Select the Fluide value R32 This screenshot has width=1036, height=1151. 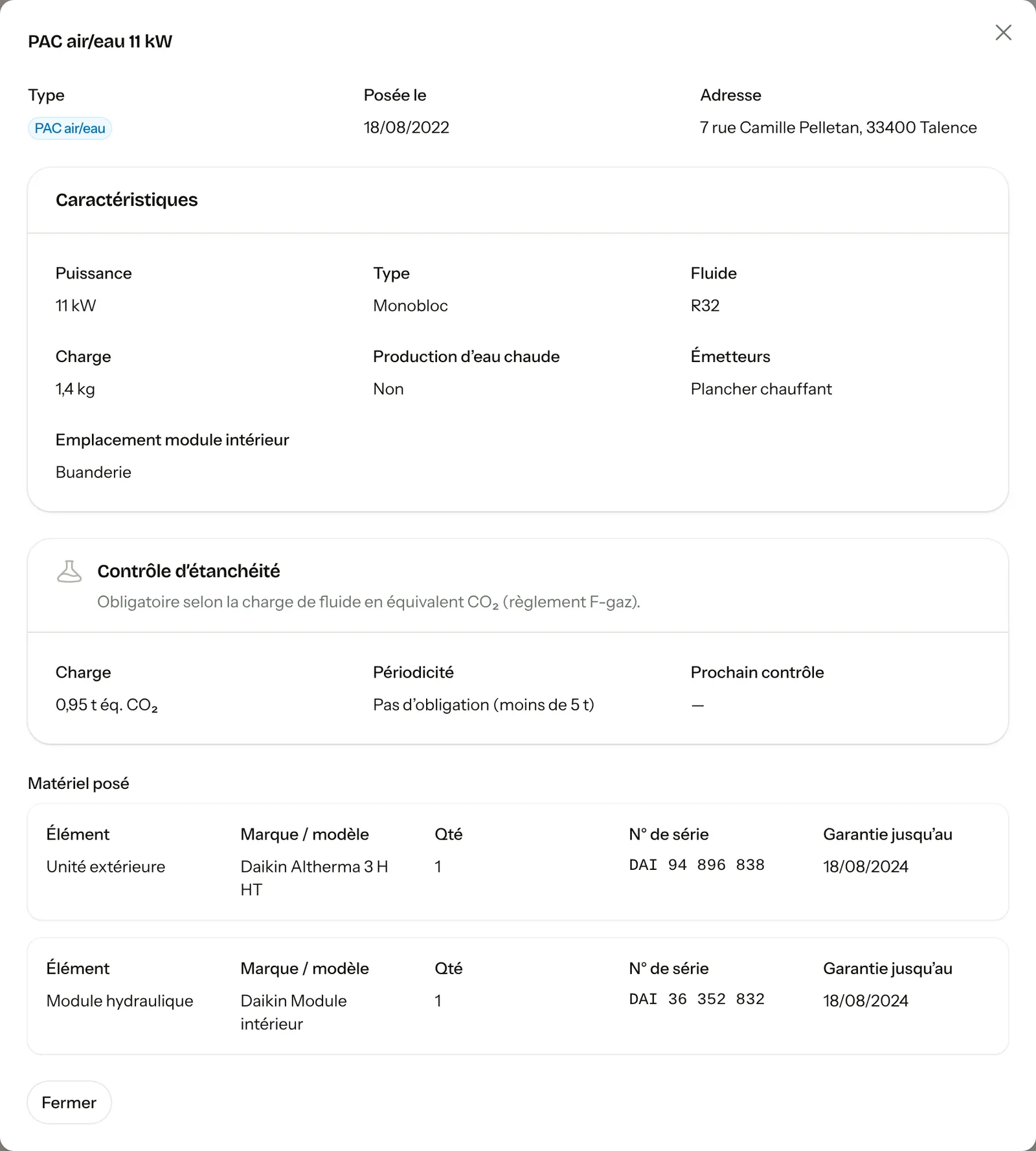(705, 306)
